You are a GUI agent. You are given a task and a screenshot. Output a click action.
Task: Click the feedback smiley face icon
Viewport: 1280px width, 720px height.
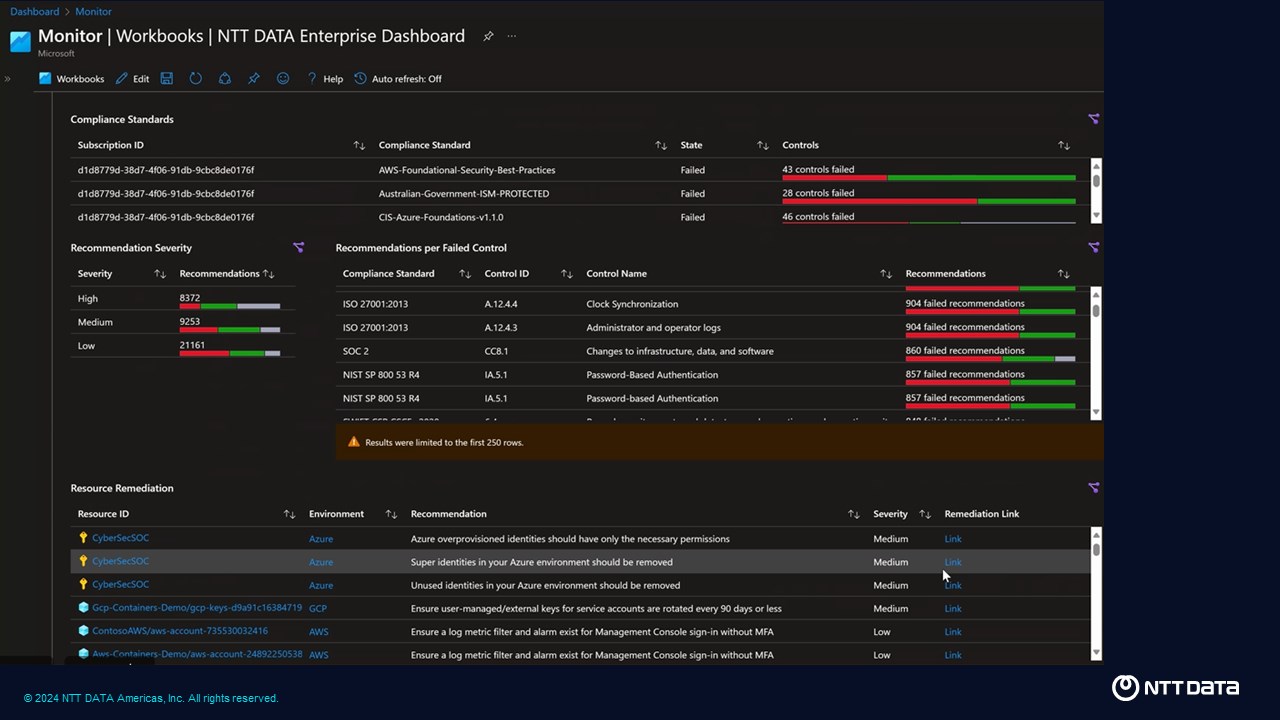(x=283, y=79)
